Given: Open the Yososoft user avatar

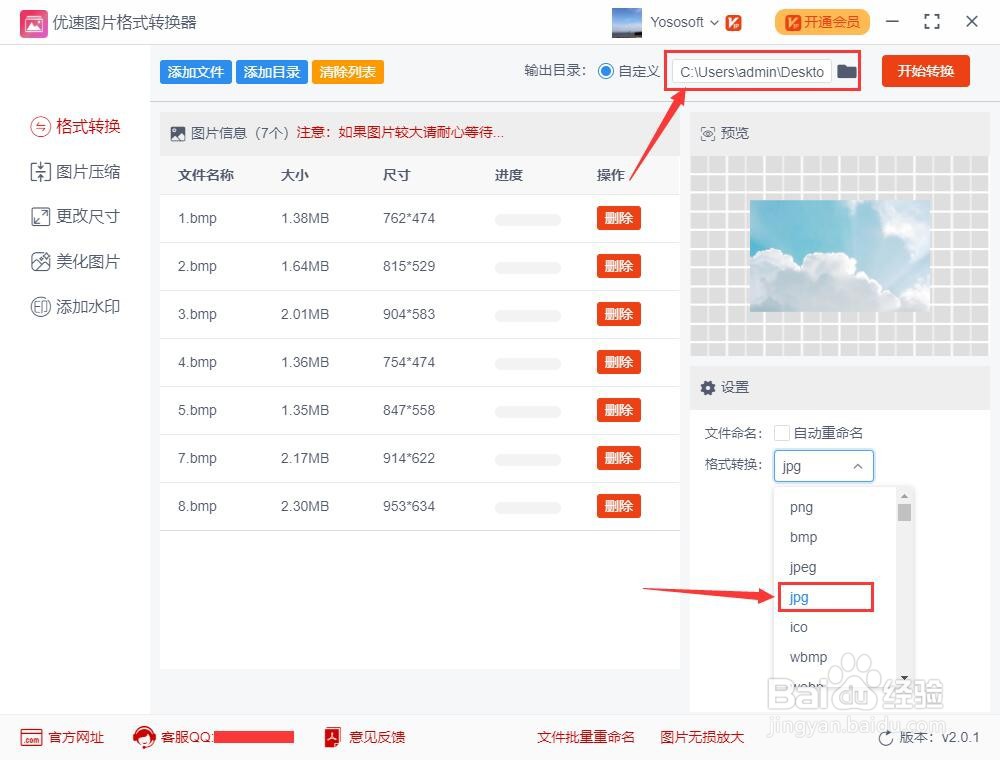Looking at the screenshot, I should point(626,23).
